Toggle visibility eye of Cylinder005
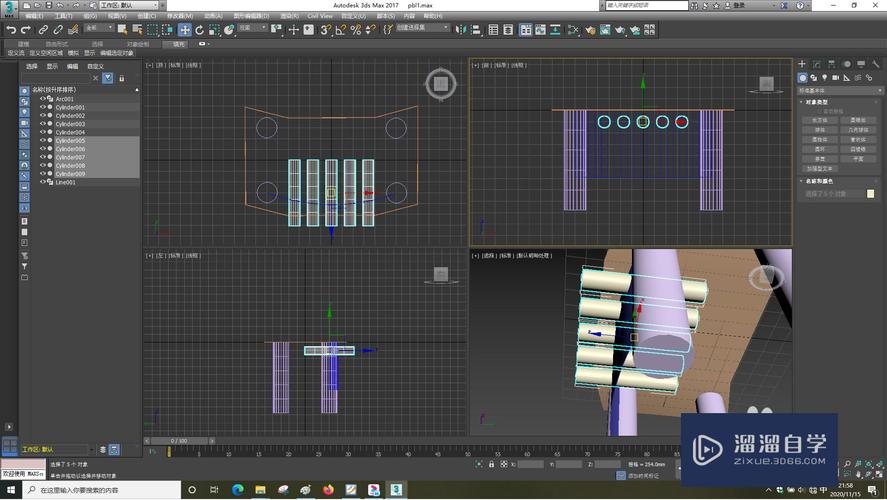This screenshot has width=887, height=500. coord(42,140)
